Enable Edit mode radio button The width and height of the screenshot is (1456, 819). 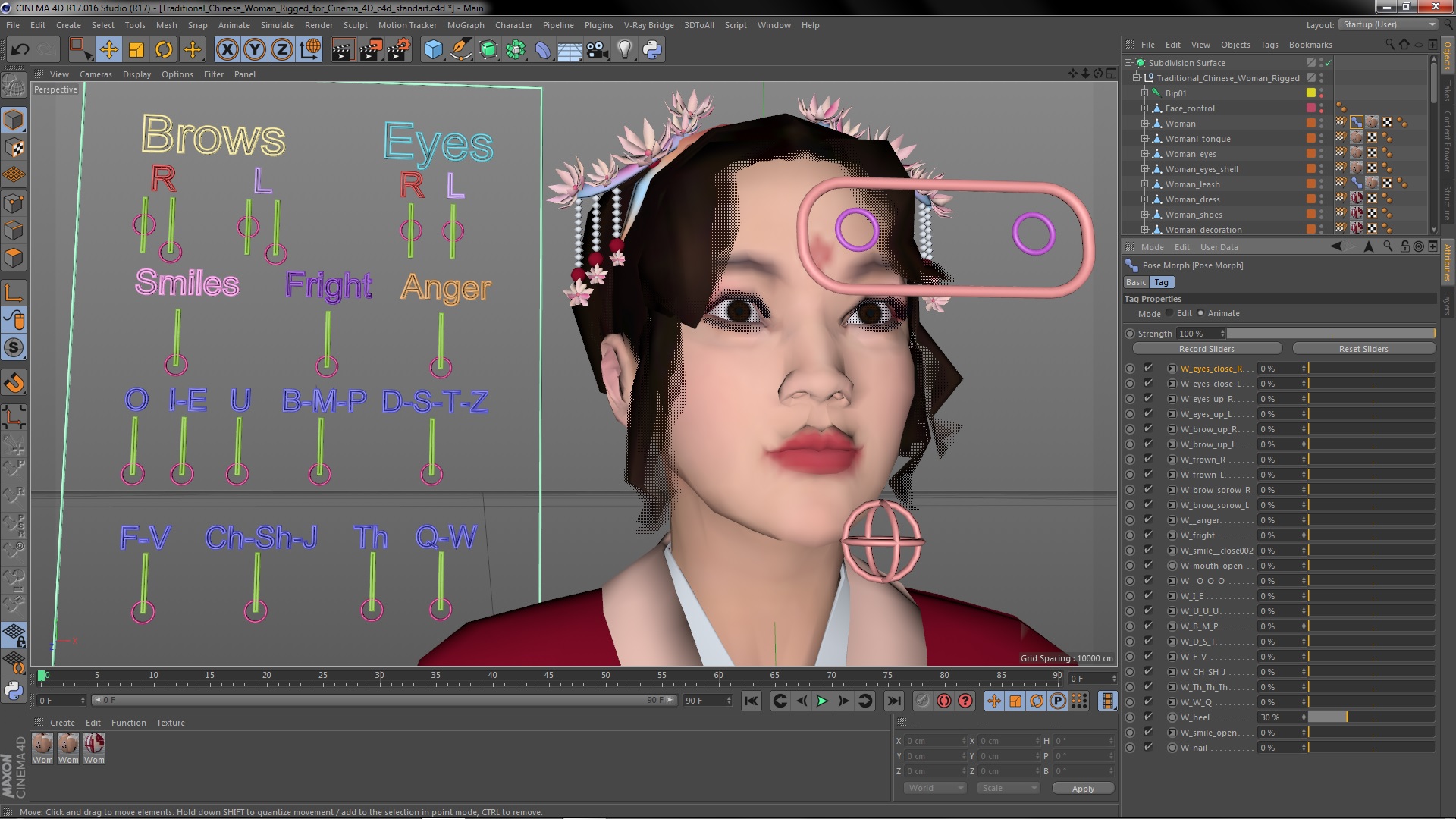[1169, 313]
